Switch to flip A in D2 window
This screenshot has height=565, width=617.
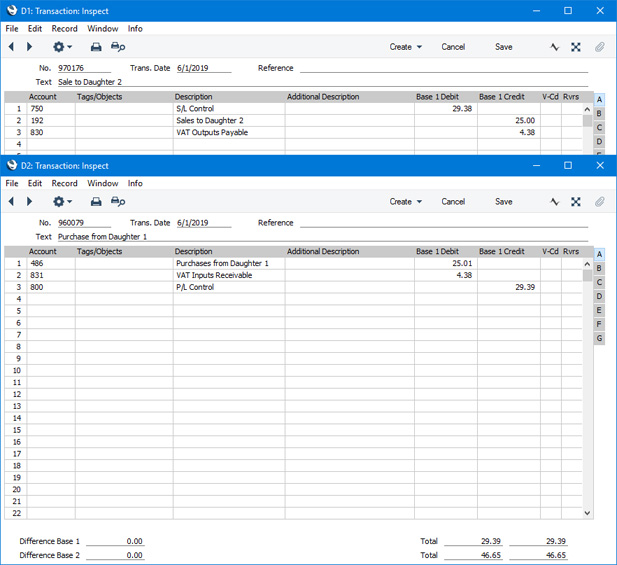point(599,254)
